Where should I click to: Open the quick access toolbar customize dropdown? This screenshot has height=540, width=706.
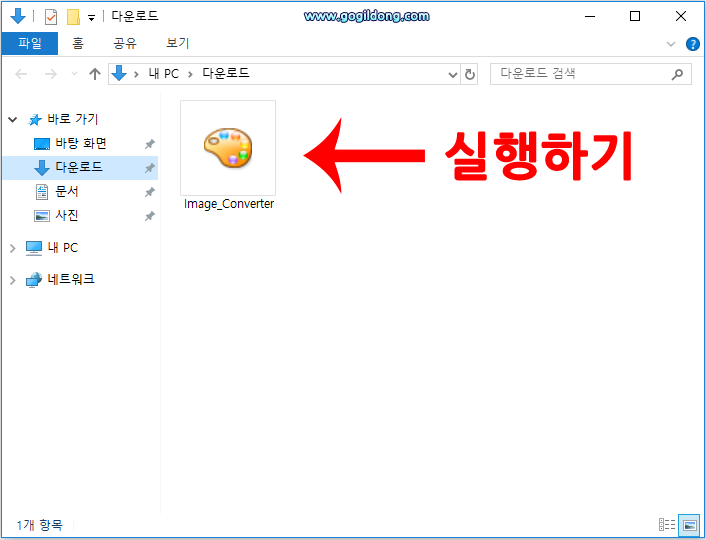[x=91, y=18]
